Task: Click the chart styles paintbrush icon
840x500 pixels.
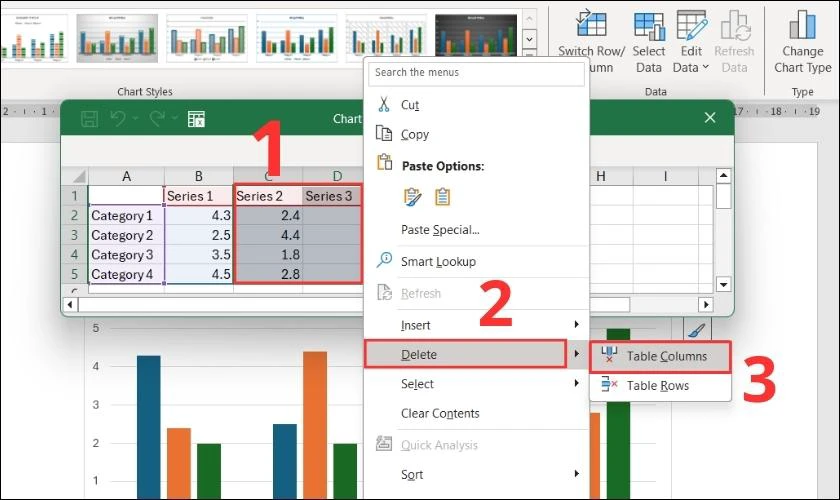Action: click(696, 330)
